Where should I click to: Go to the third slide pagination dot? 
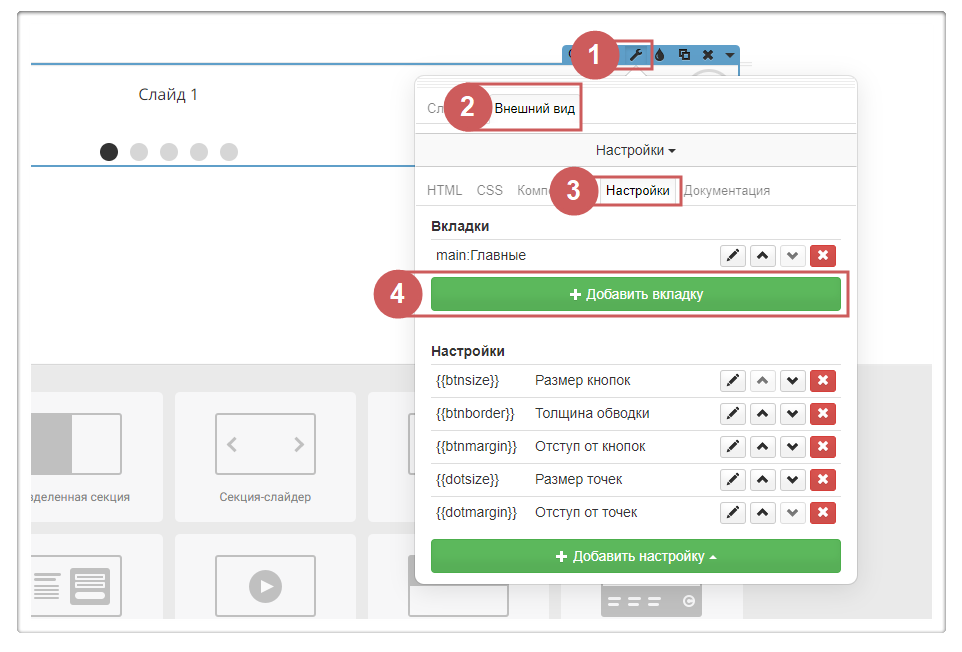(169, 152)
